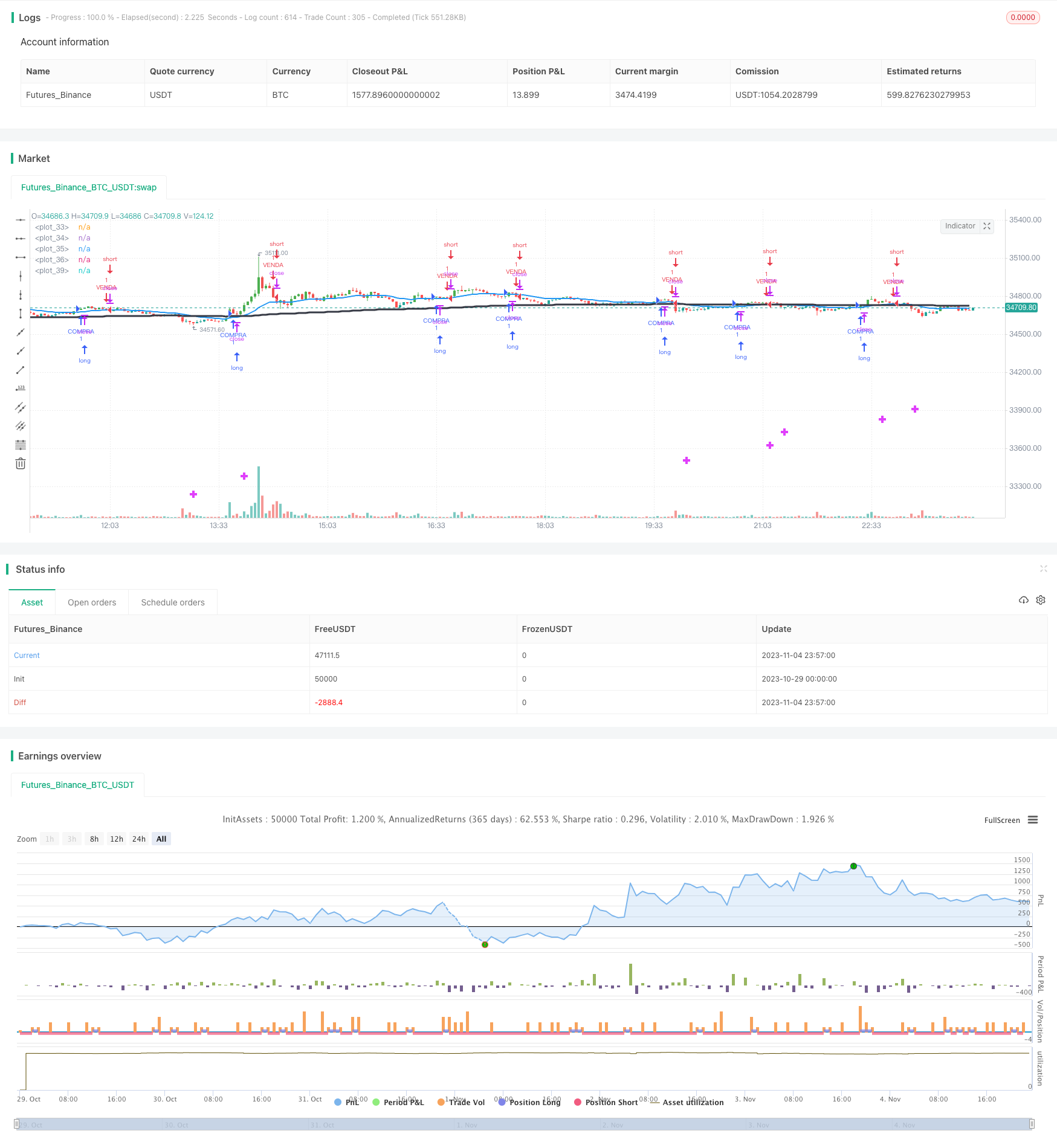Switch to the Schedule orders tab

173,602
